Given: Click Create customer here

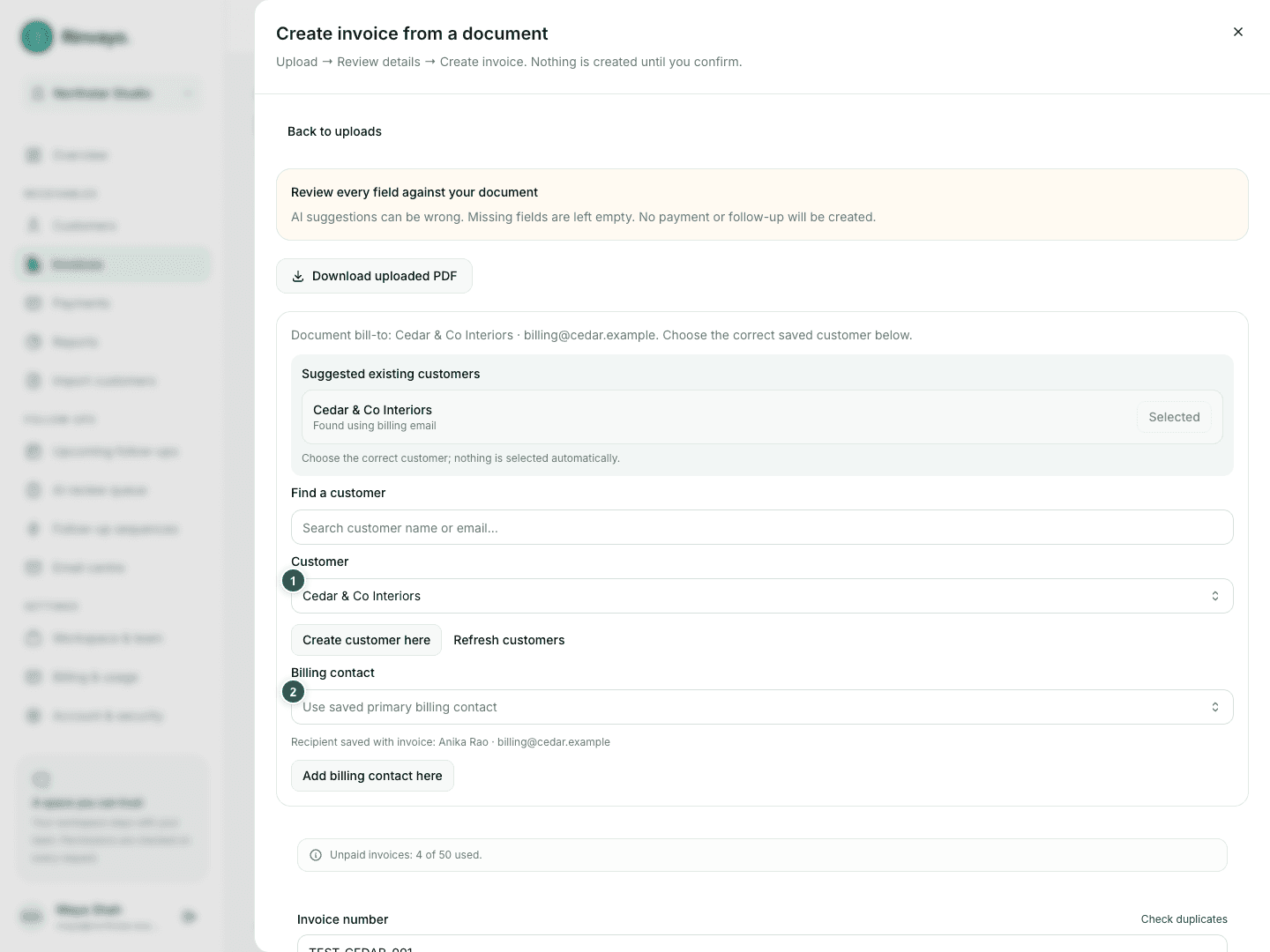Looking at the screenshot, I should [x=366, y=640].
